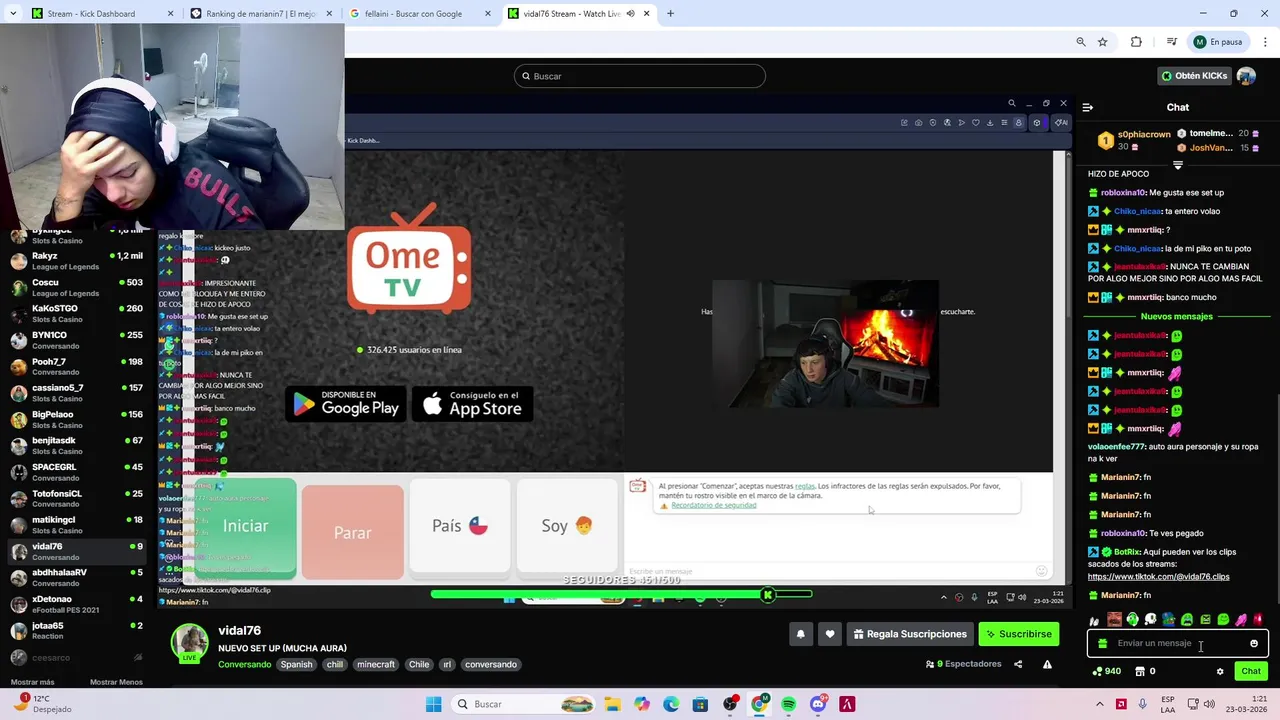Open KaKoSTGO channel in the sidebar

(x=76, y=313)
